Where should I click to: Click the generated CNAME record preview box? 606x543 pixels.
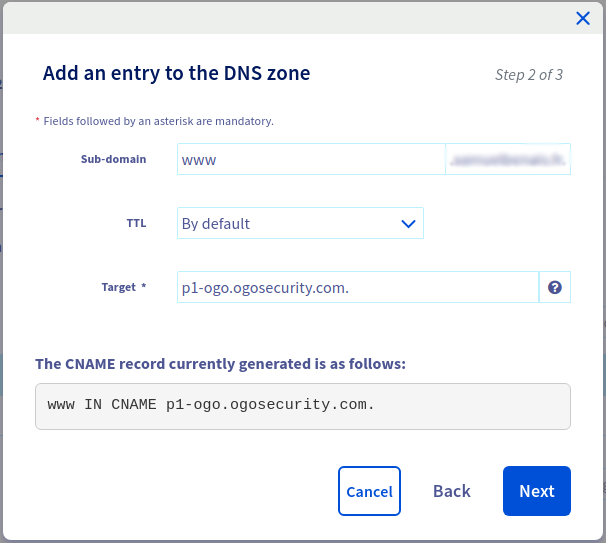pyautogui.click(x=302, y=406)
